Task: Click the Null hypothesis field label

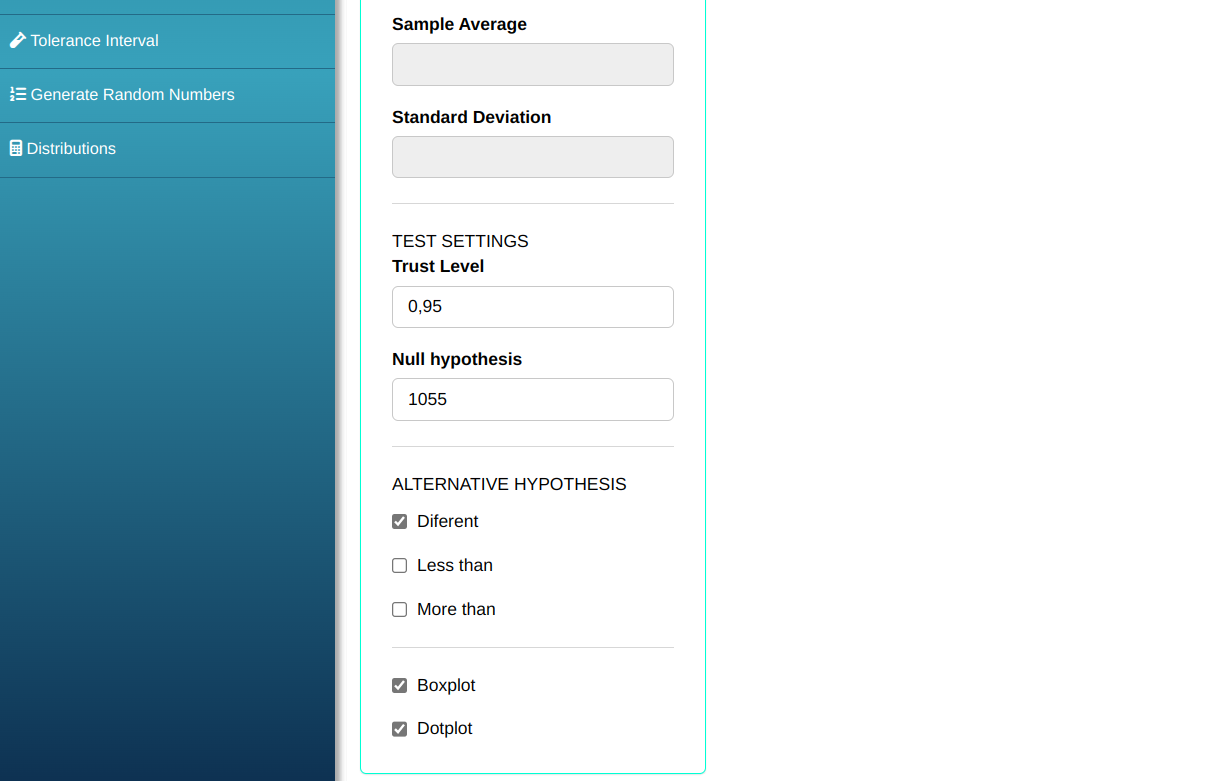Action: click(x=457, y=360)
